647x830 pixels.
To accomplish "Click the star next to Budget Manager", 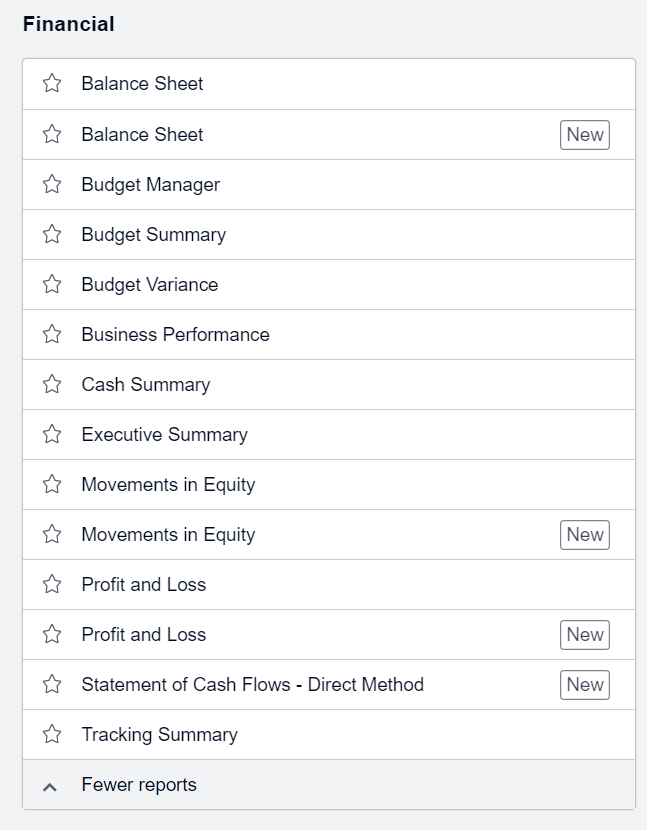I will pyautogui.click(x=51, y=184).
